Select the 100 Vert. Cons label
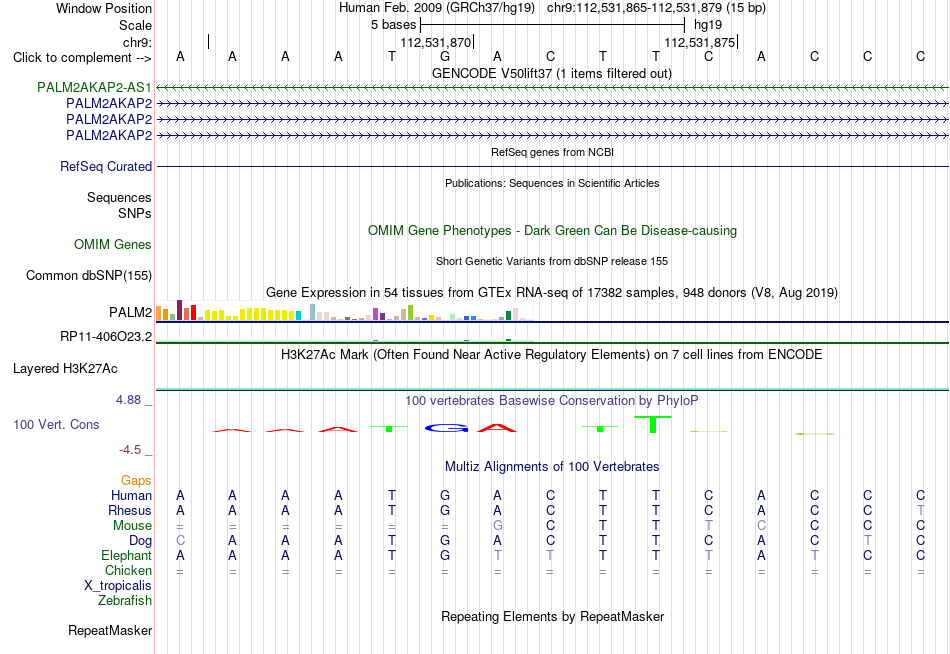Screen dimensions: 950x654 click(x=56, y=424)
